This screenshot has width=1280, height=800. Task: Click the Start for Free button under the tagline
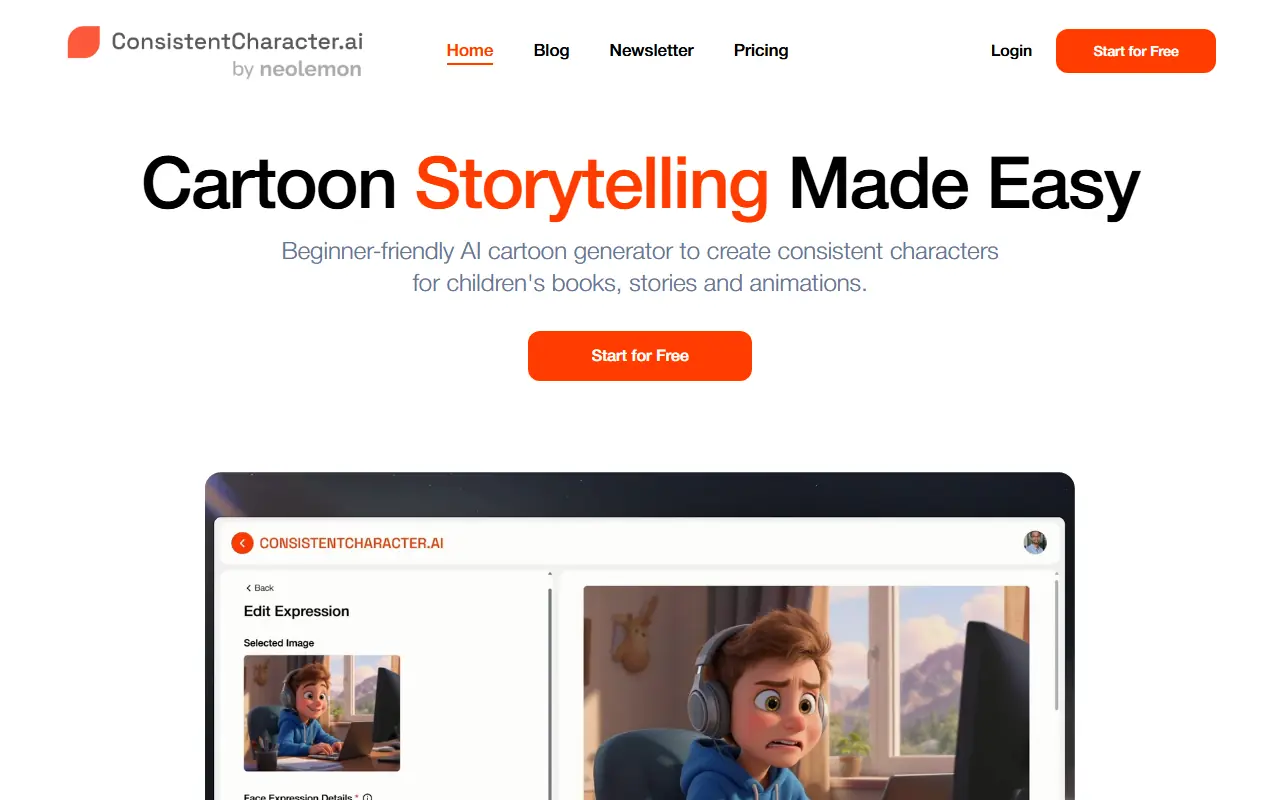click(x=640, y=356)
